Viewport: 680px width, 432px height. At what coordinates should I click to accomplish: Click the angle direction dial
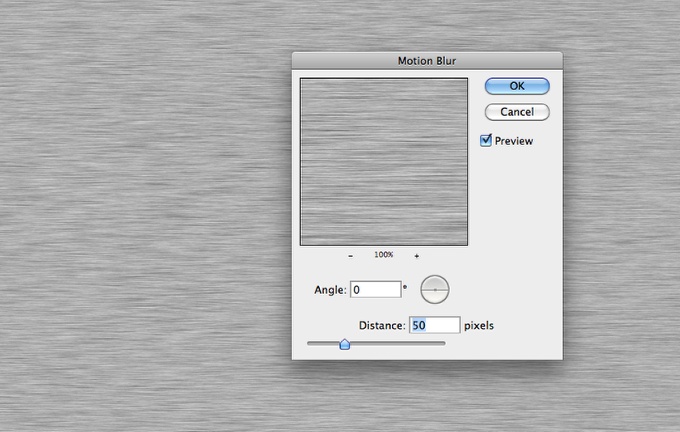pos(435,289)
